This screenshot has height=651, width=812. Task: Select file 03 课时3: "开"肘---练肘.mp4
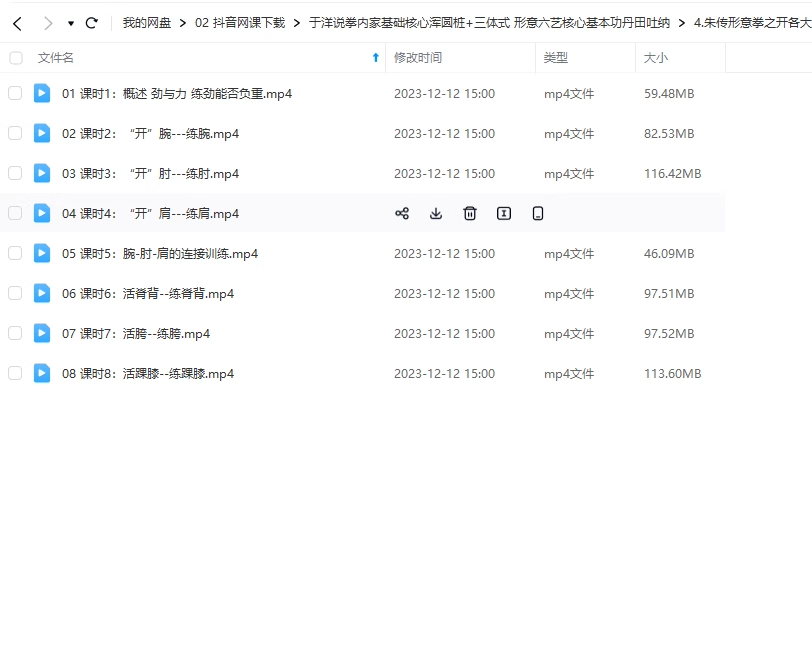point(151,174)
